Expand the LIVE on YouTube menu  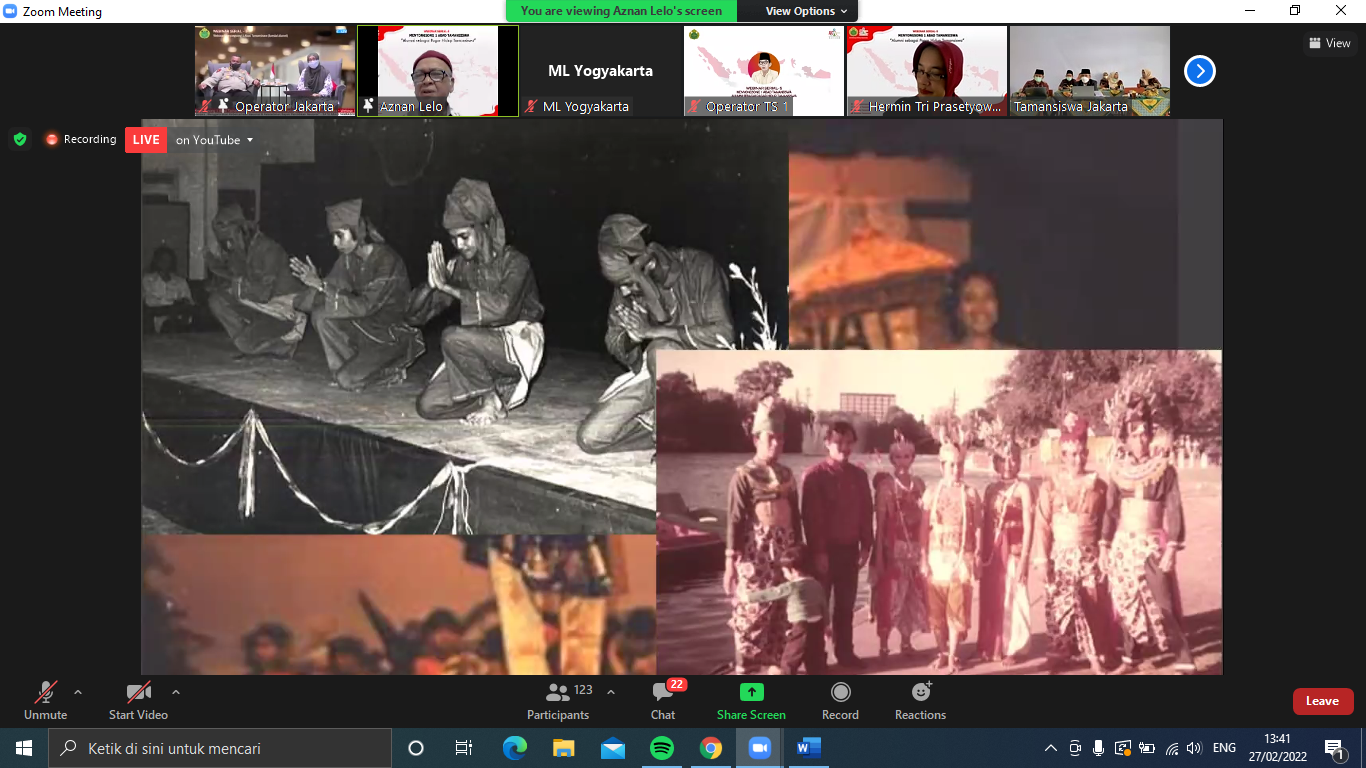(215, 140)
